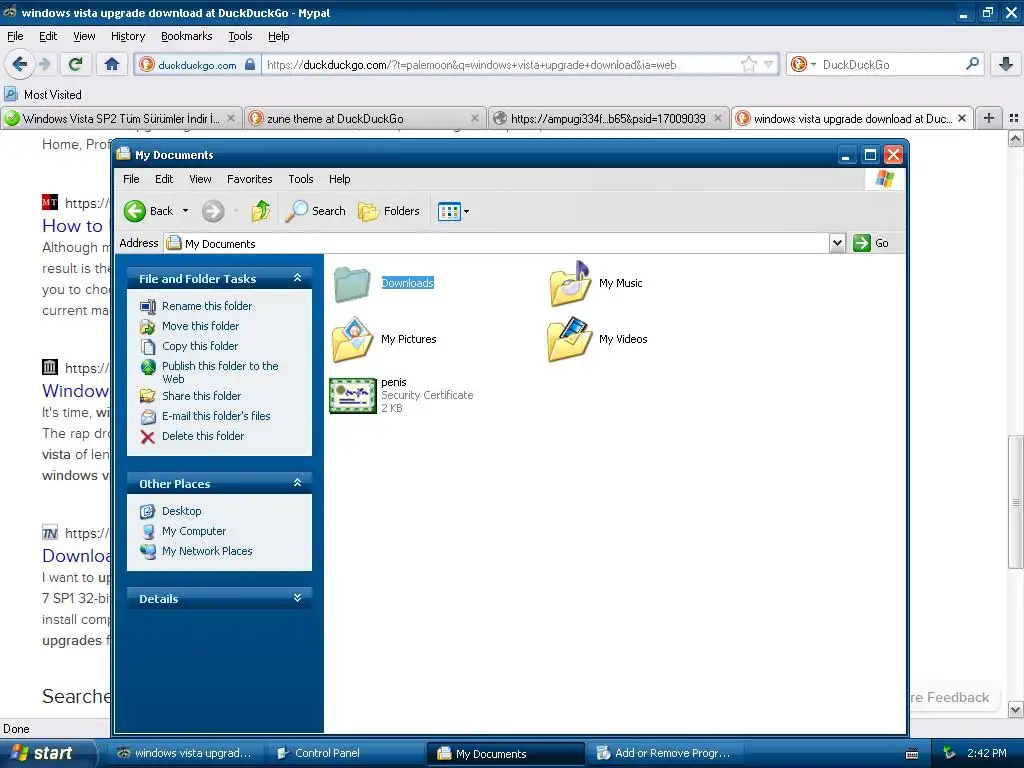The width and height of the screenshot is (1024, 768).
Task: Click the Mypal page scrollbar down arrow
Action: 1015,709
